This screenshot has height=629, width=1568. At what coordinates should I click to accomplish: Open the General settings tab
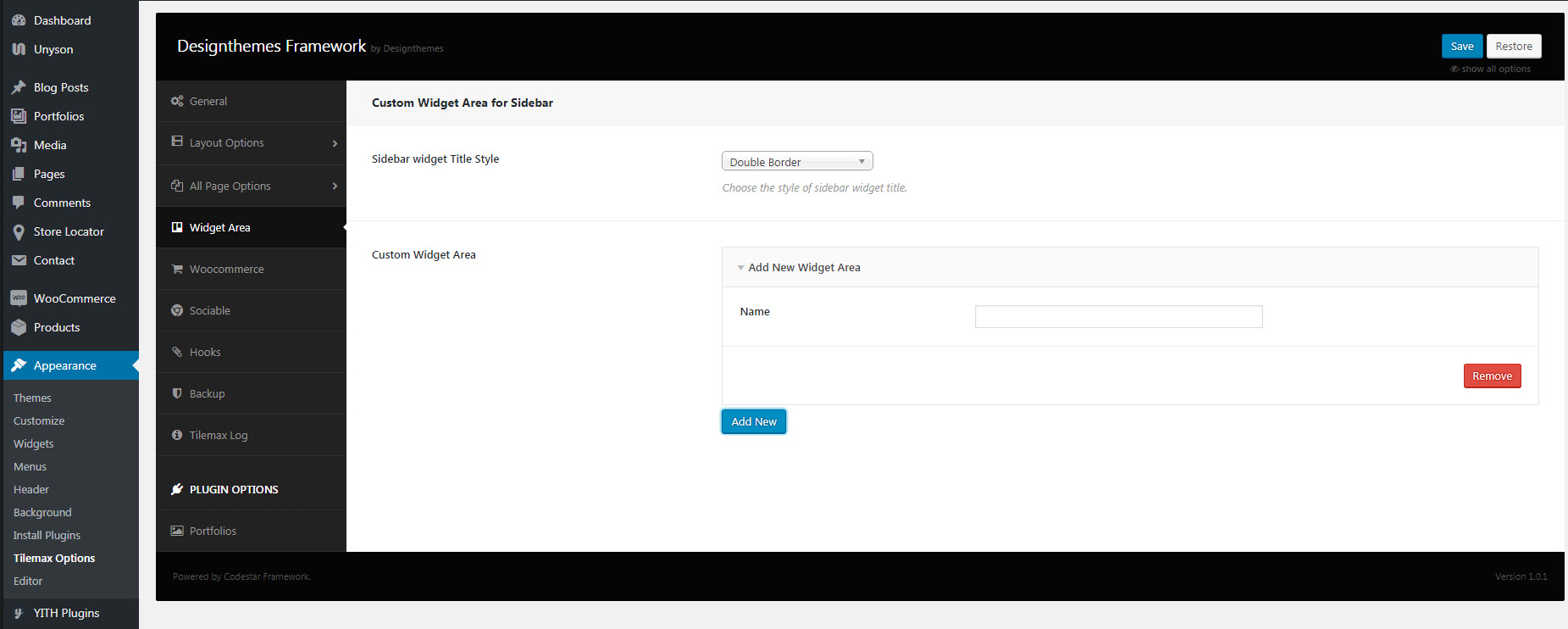coord(251,101)
